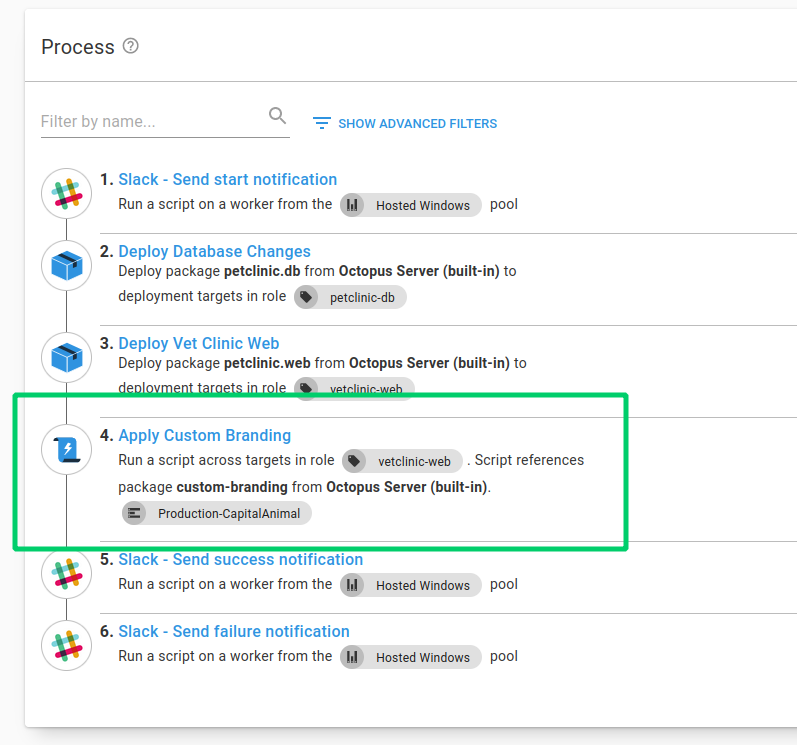Click script icon for Apply Custom Branding
The height and width of the screenshot is (745, 797).
pyautogui.click(x=67, y=450)
